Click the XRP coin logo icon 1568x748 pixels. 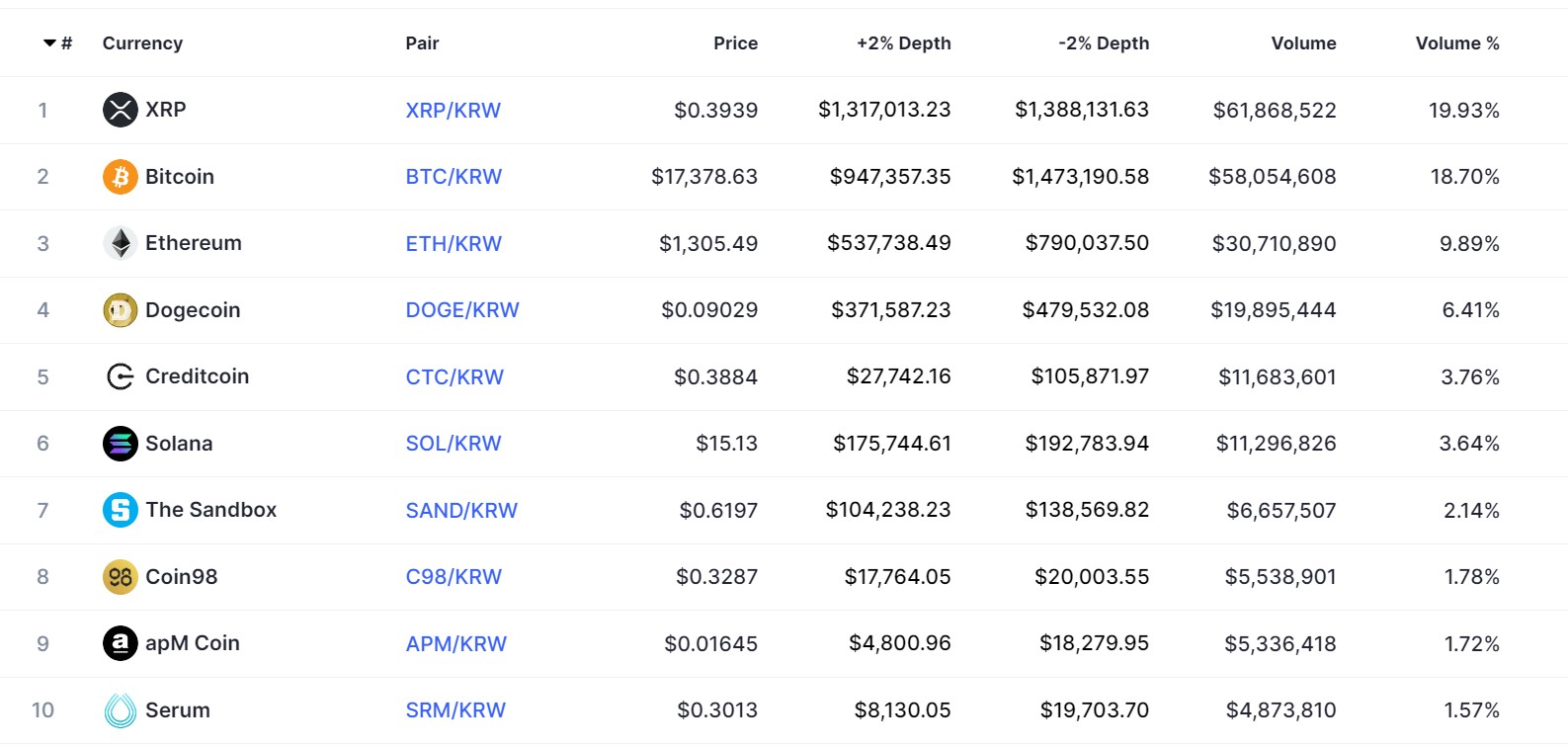coord(120,110)
